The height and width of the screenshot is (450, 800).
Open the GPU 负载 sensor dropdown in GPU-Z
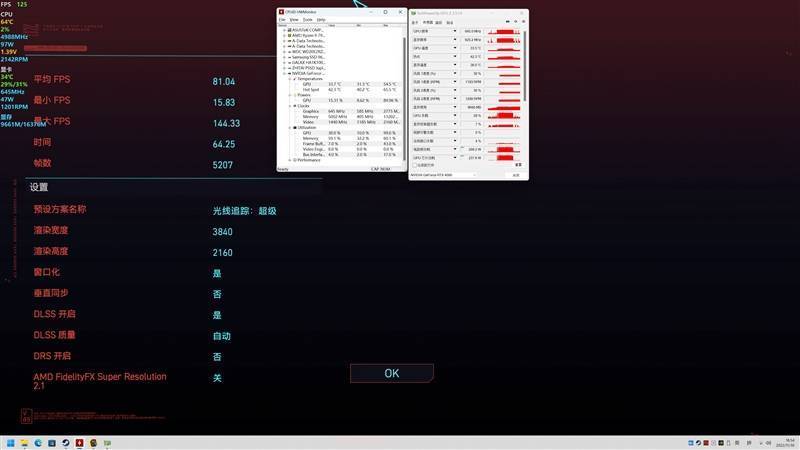(455, 116)
